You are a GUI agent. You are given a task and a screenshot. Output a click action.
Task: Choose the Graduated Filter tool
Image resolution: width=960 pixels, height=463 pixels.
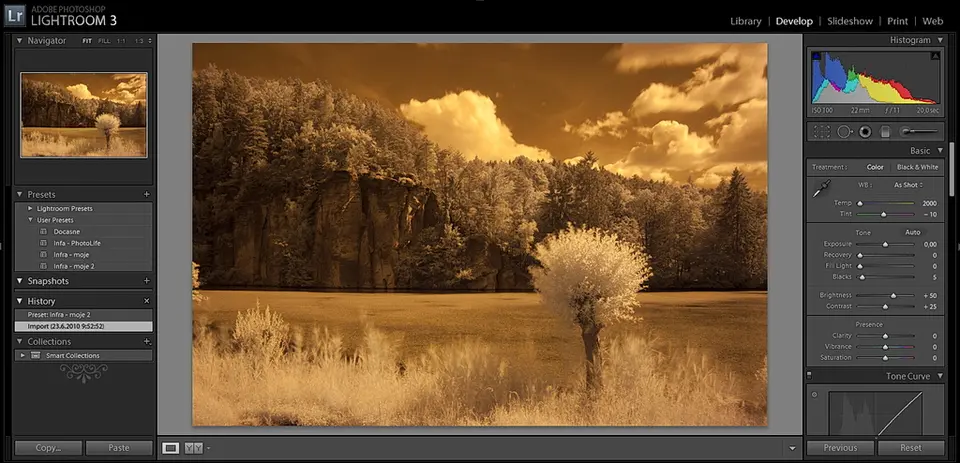pyautogui.click(x=885, y=131)
